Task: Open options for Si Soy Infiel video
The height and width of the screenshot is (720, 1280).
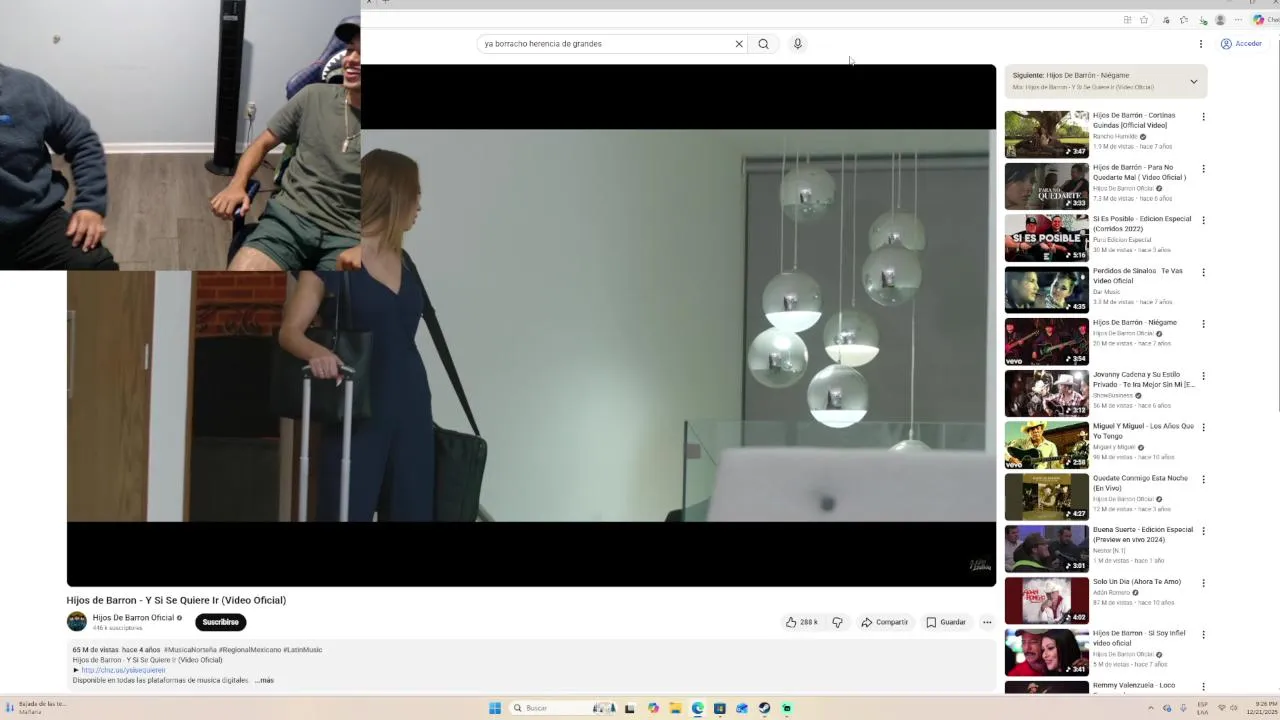Action: [x=1203, y=634]
